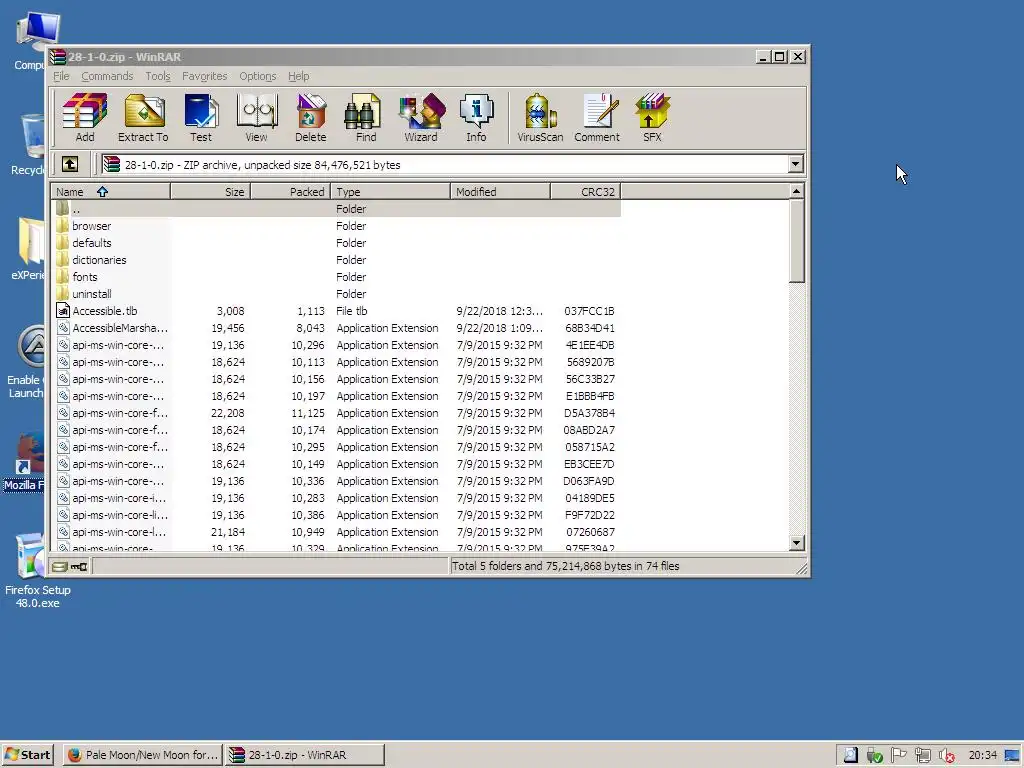Viewport: 1024px width, 768px height.
Task: Open the Comment tool
Action: [x=597, y=118]
